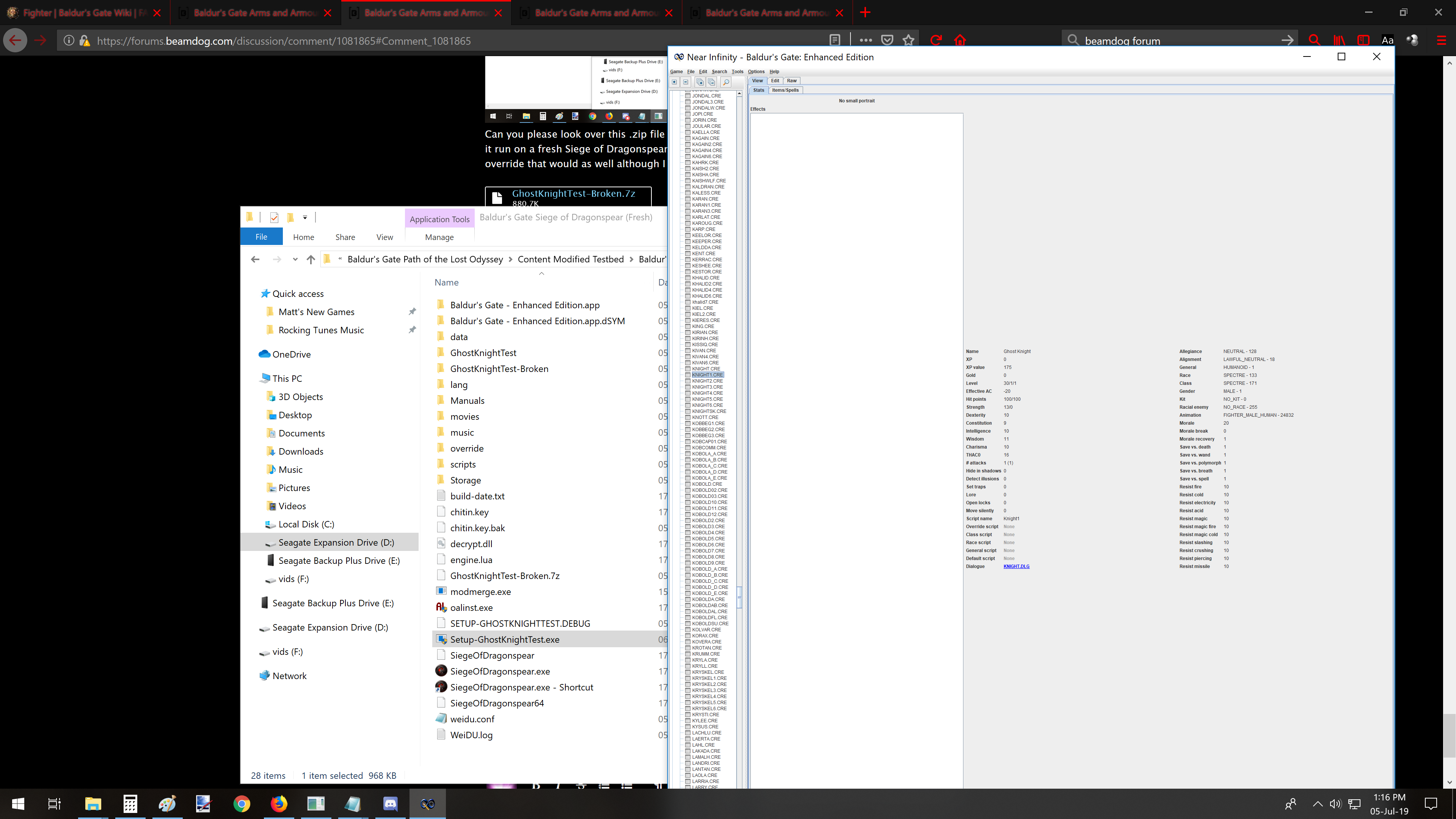The width and height of the screenshot is (1456, 819).
Task: Open the Options menu in Near Infinity
Action: [x=756, y=72]
